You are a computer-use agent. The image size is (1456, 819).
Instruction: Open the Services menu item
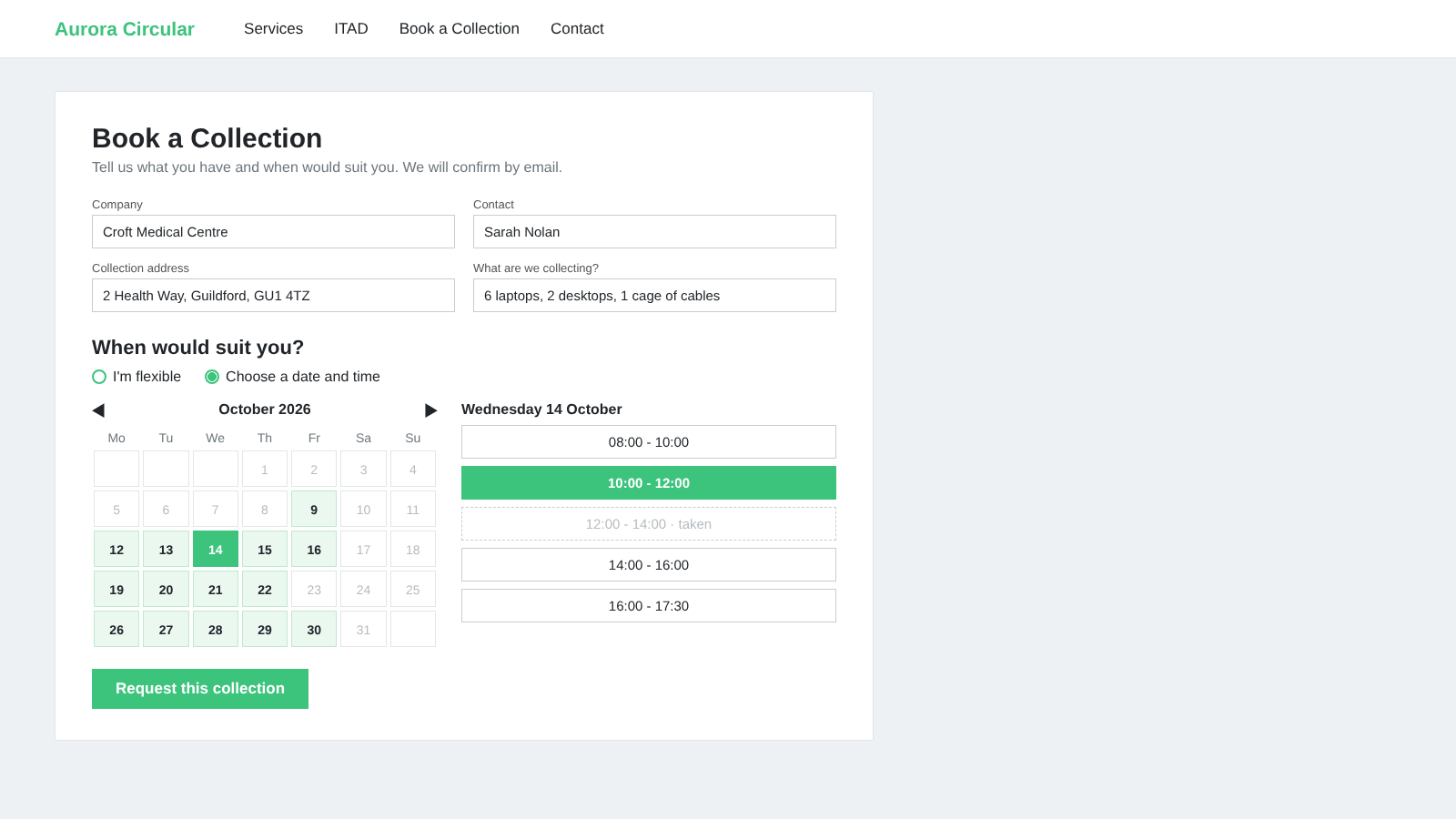tap(273, 29)
